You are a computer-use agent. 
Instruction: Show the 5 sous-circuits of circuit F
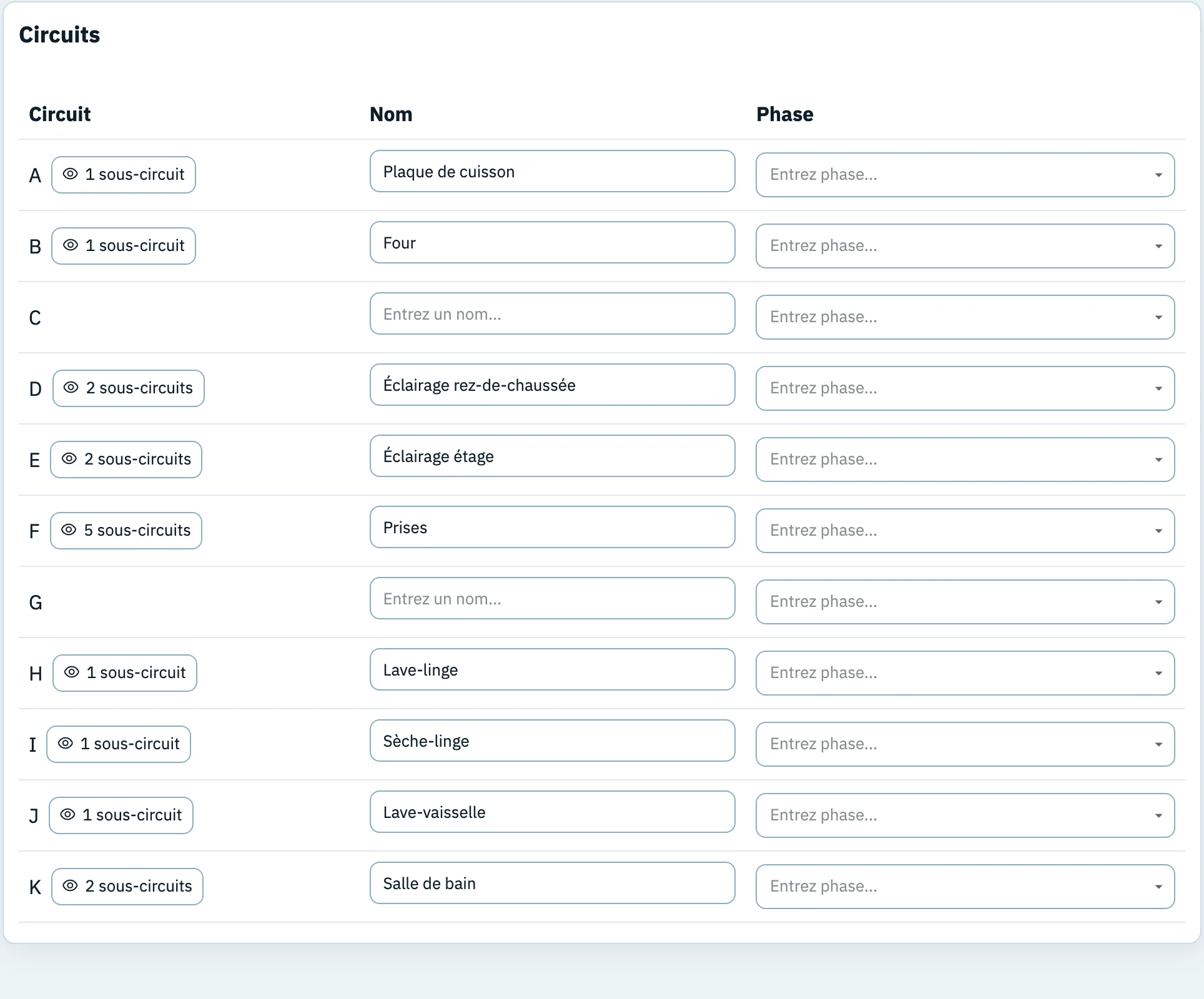click(126, 531)
